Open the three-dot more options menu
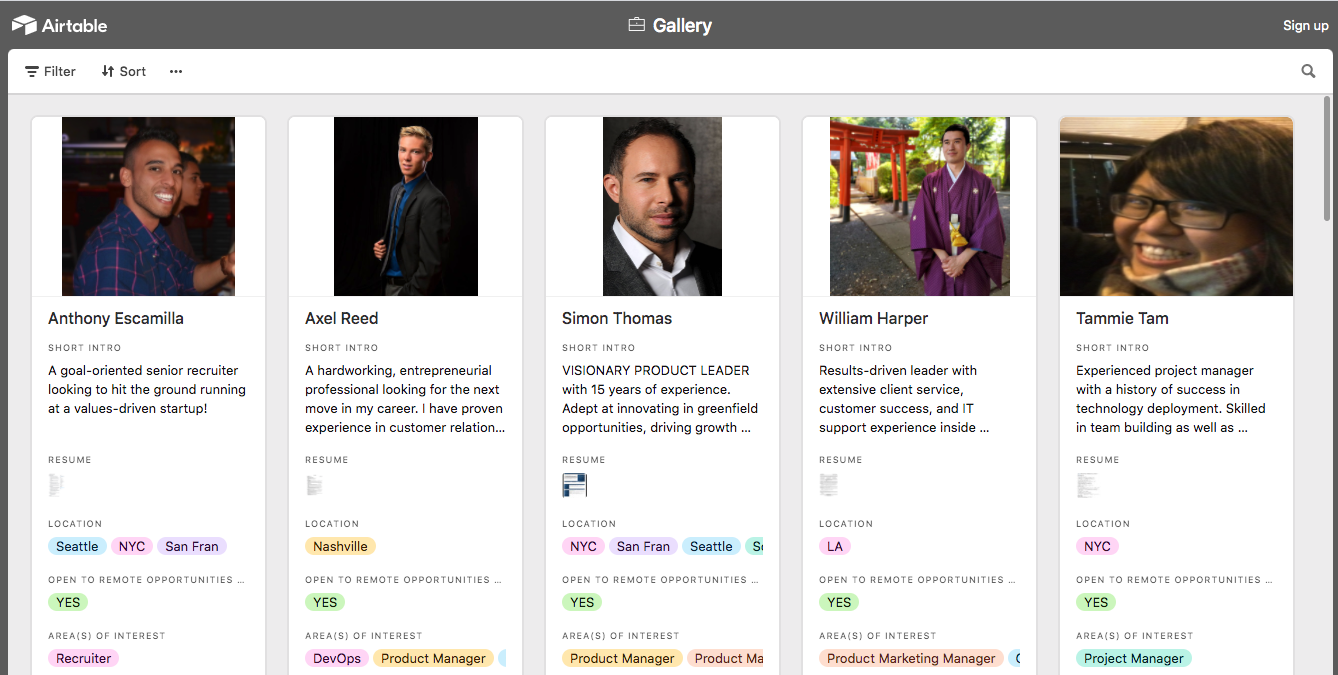 click(x=176, y=71)
